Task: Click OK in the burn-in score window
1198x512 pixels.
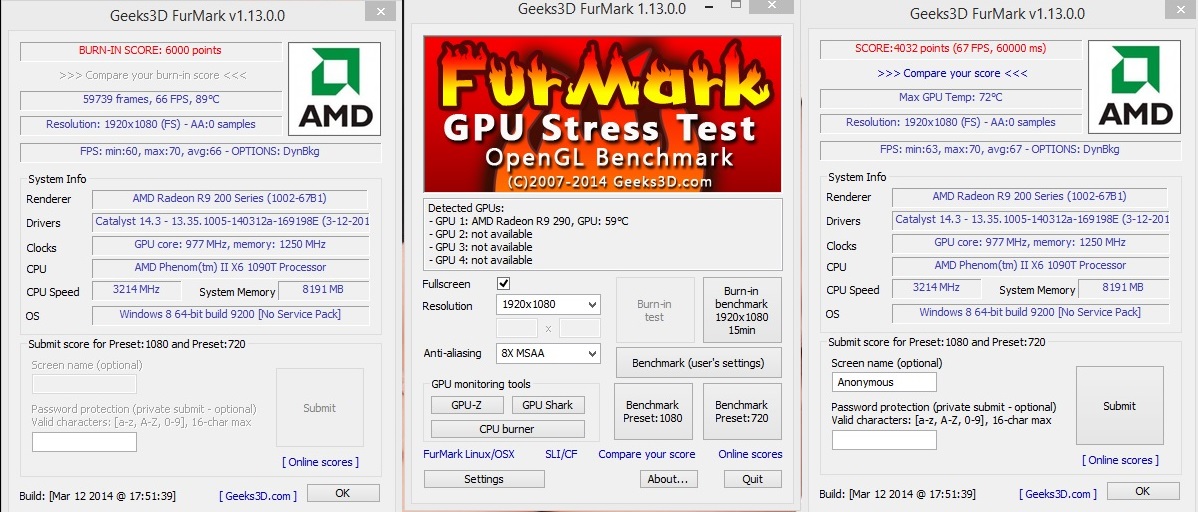Action: point(343,493)
